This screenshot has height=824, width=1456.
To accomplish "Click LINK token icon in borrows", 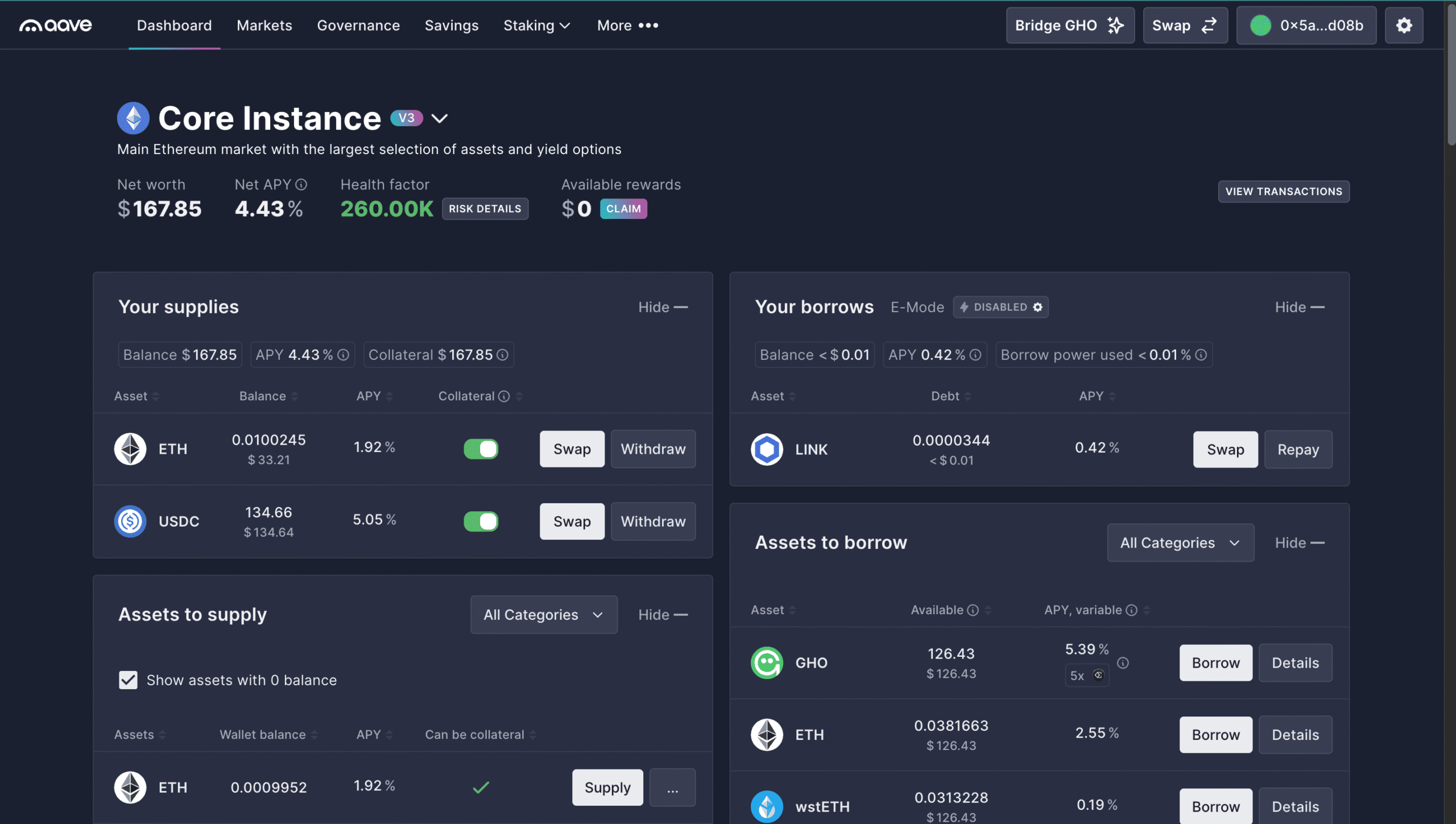I will pos(767,449).
